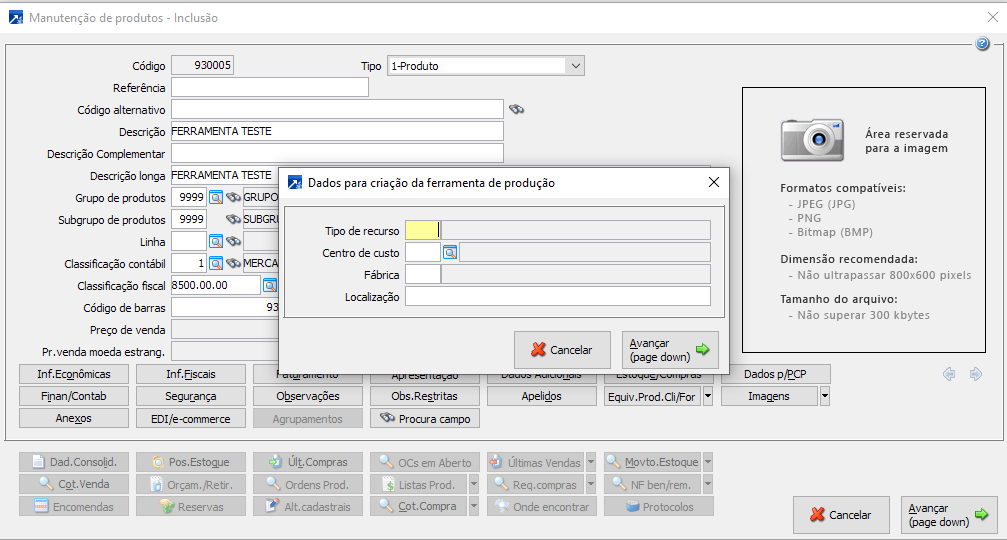
Task: Close the ferramenta de produção dialog
Action: pyautogui.click(x=714, y=182)
